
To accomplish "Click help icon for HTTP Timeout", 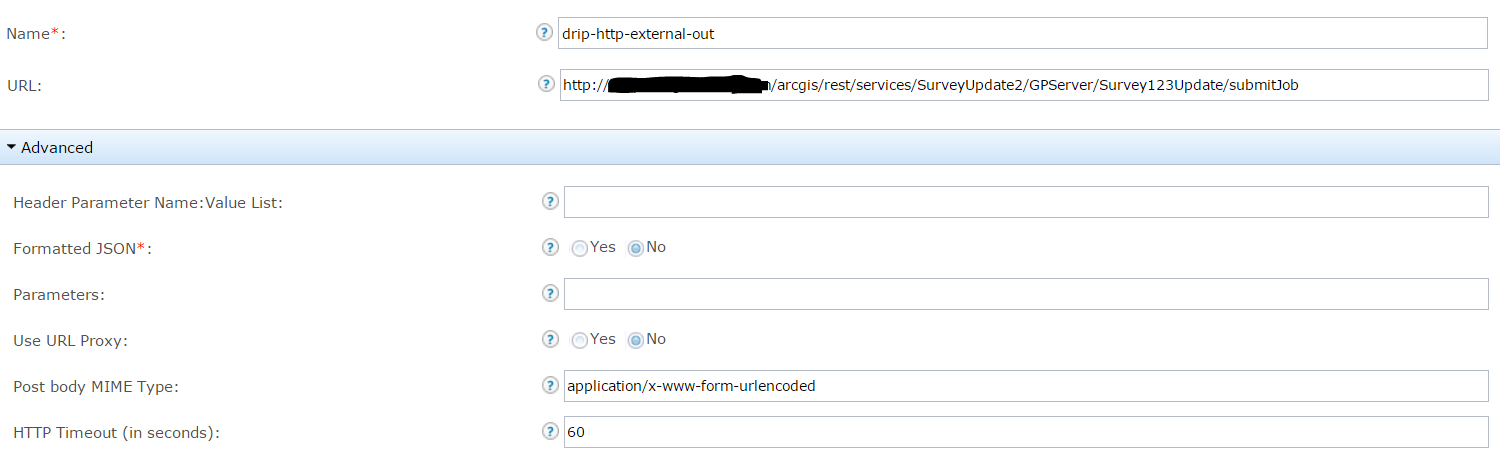I will [549, 432].
